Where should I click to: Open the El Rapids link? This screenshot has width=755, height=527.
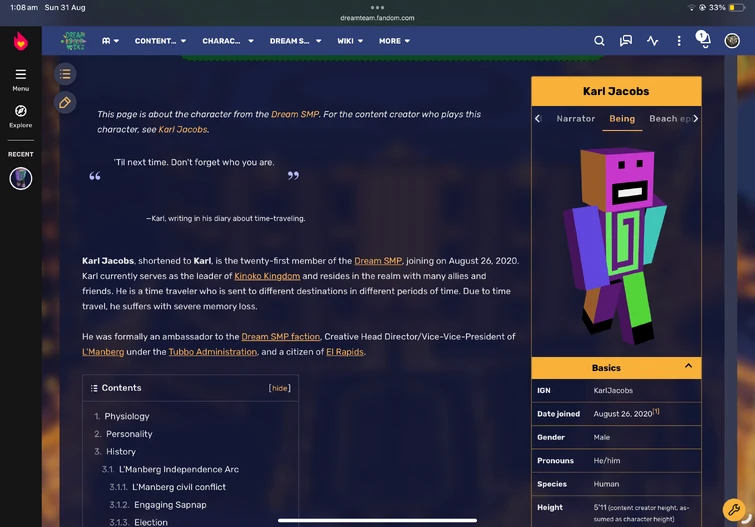point(345,352)
